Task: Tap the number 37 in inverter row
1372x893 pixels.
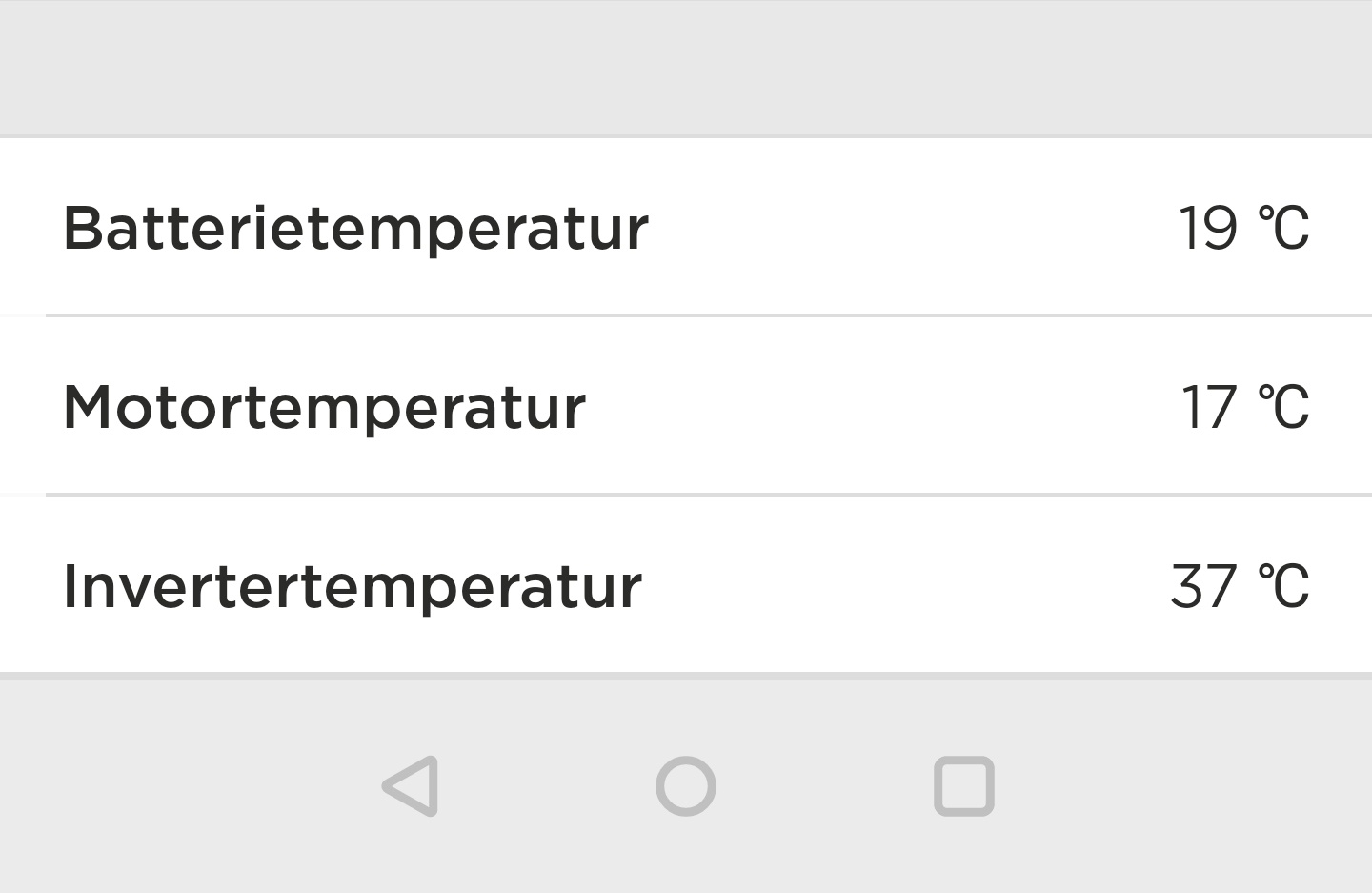Action: pos(1203,586)
